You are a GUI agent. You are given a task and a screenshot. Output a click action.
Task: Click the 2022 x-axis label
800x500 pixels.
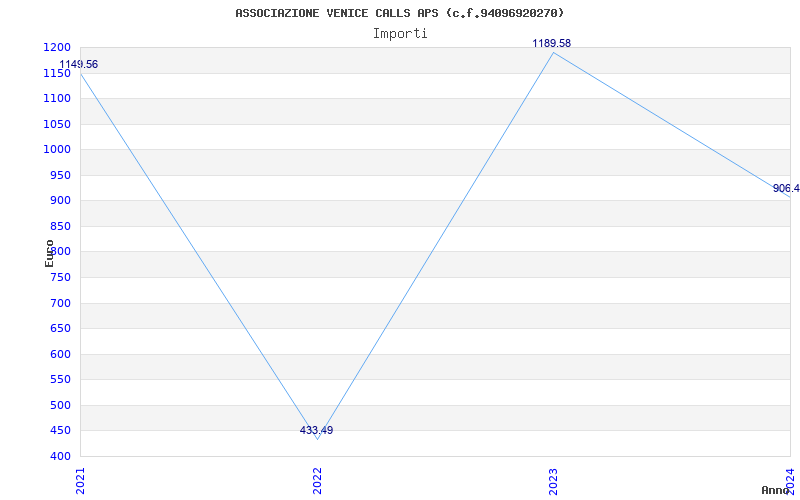coord(317,481)
